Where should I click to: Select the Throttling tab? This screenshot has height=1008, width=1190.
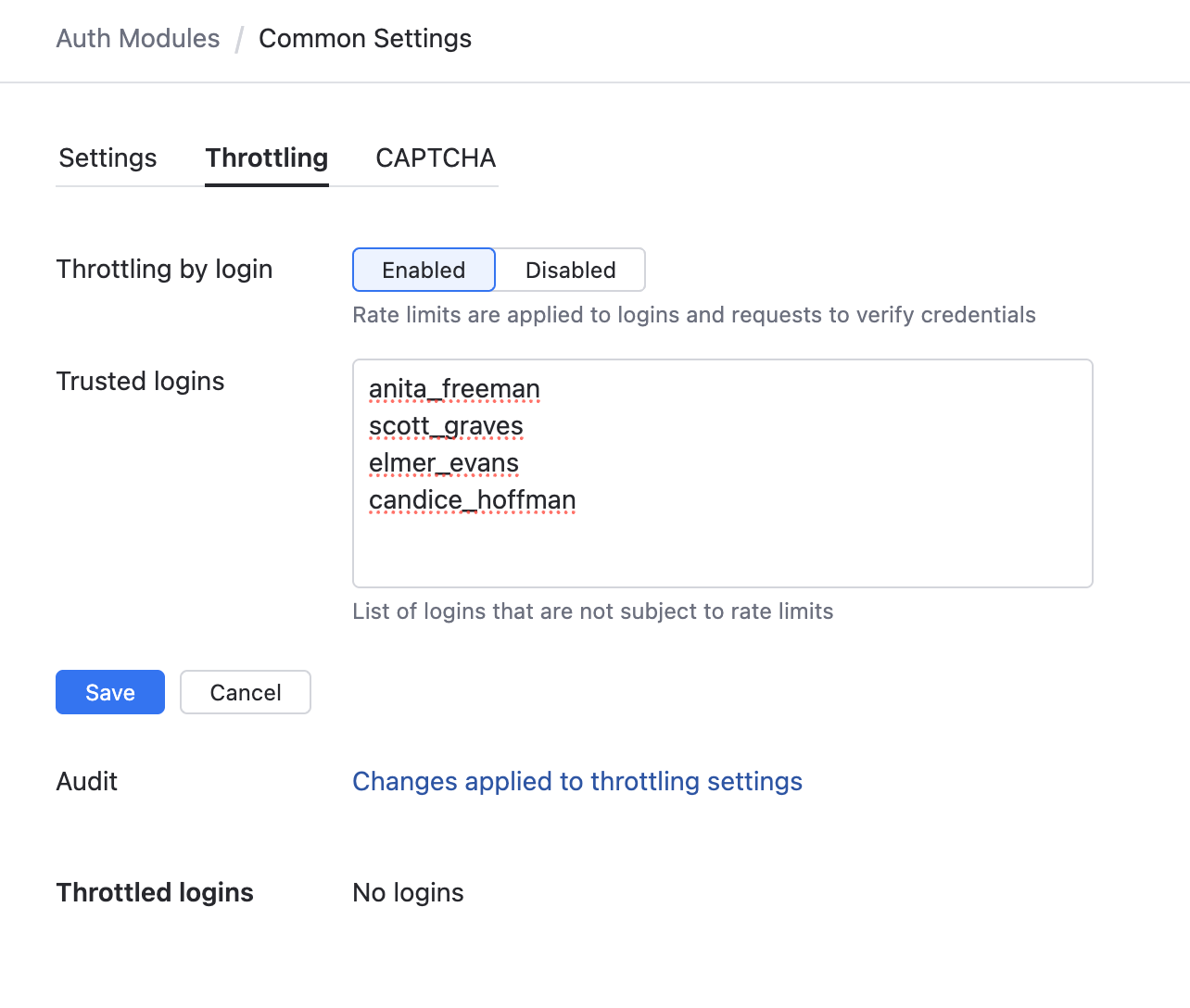click(x=266, y=158)
